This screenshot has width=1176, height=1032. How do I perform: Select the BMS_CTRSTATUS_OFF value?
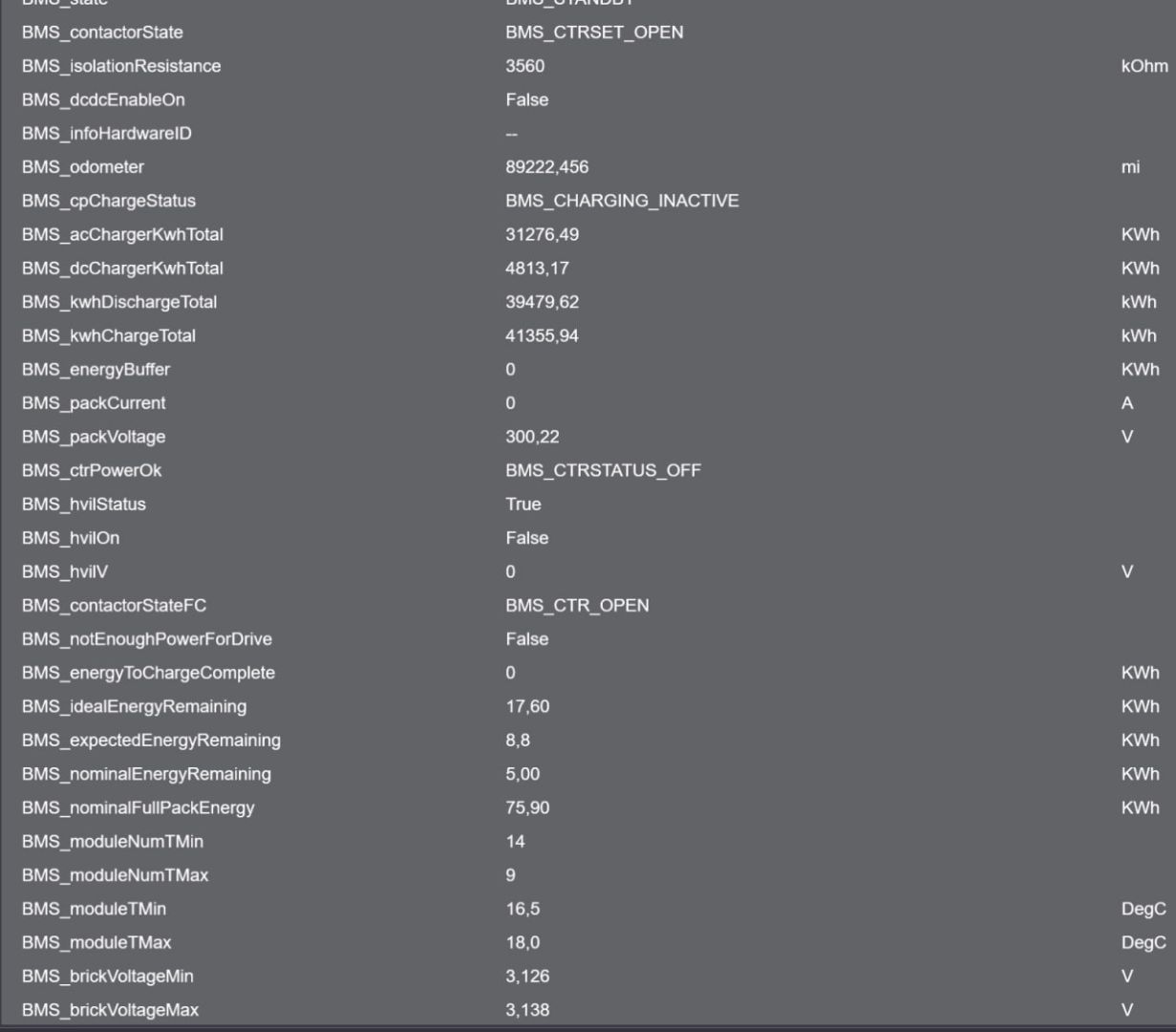(603, 470)
